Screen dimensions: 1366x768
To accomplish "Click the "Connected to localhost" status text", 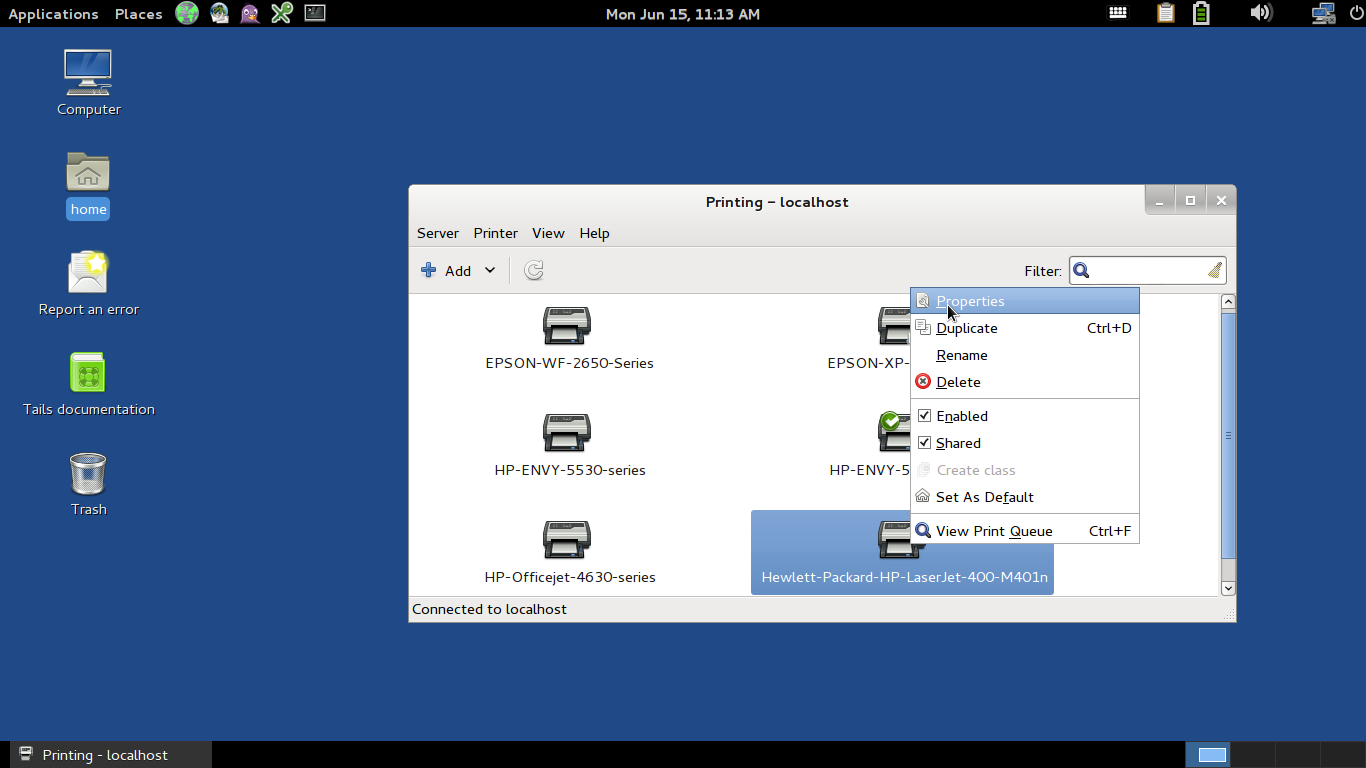I will click(489, 609).
